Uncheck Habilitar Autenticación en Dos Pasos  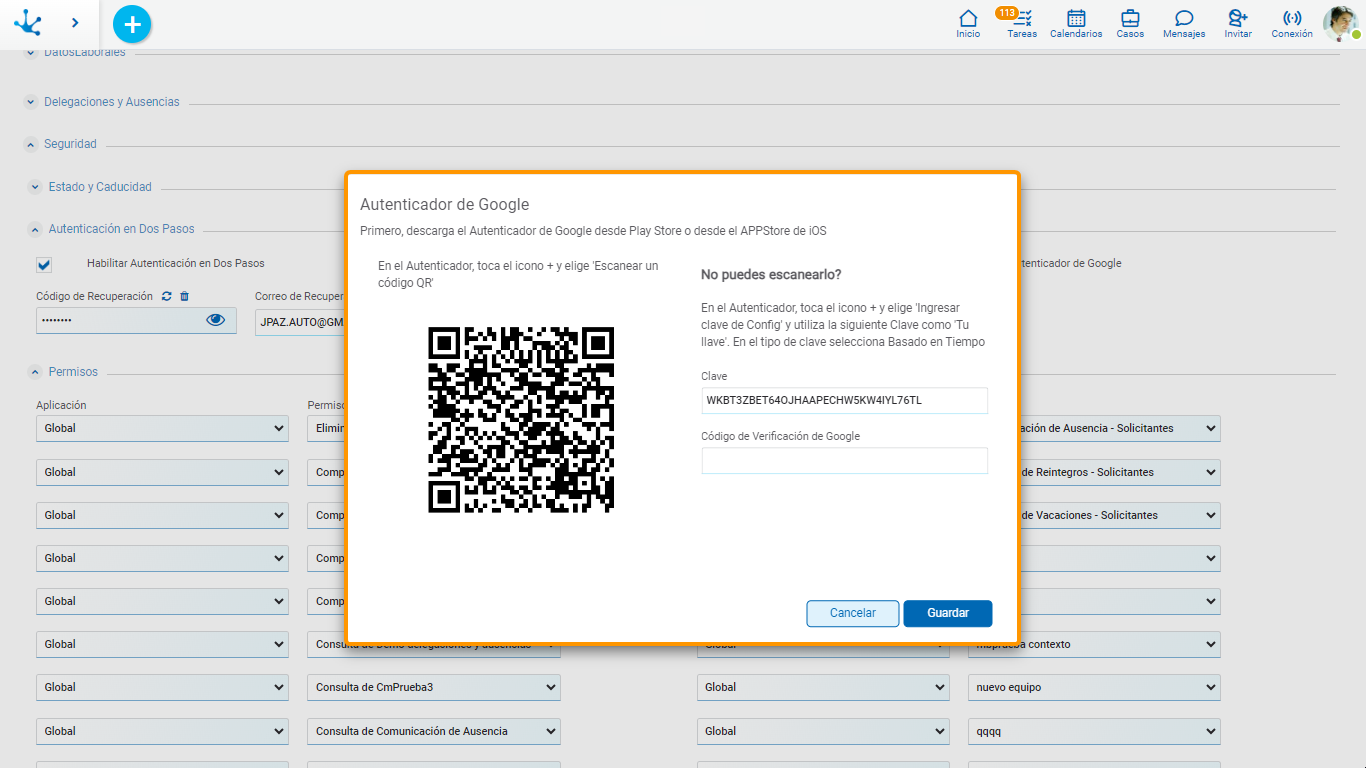point(44,264)
